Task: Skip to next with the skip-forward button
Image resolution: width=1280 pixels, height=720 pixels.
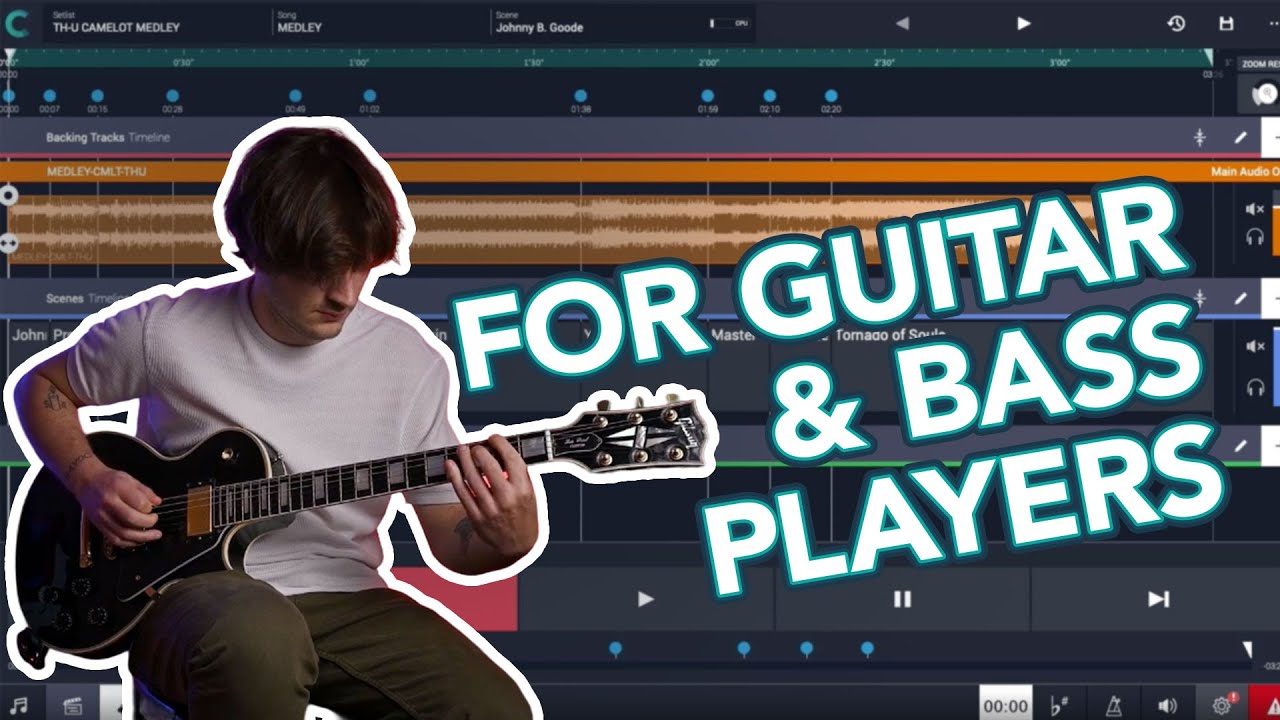Action: (1158, 599)
